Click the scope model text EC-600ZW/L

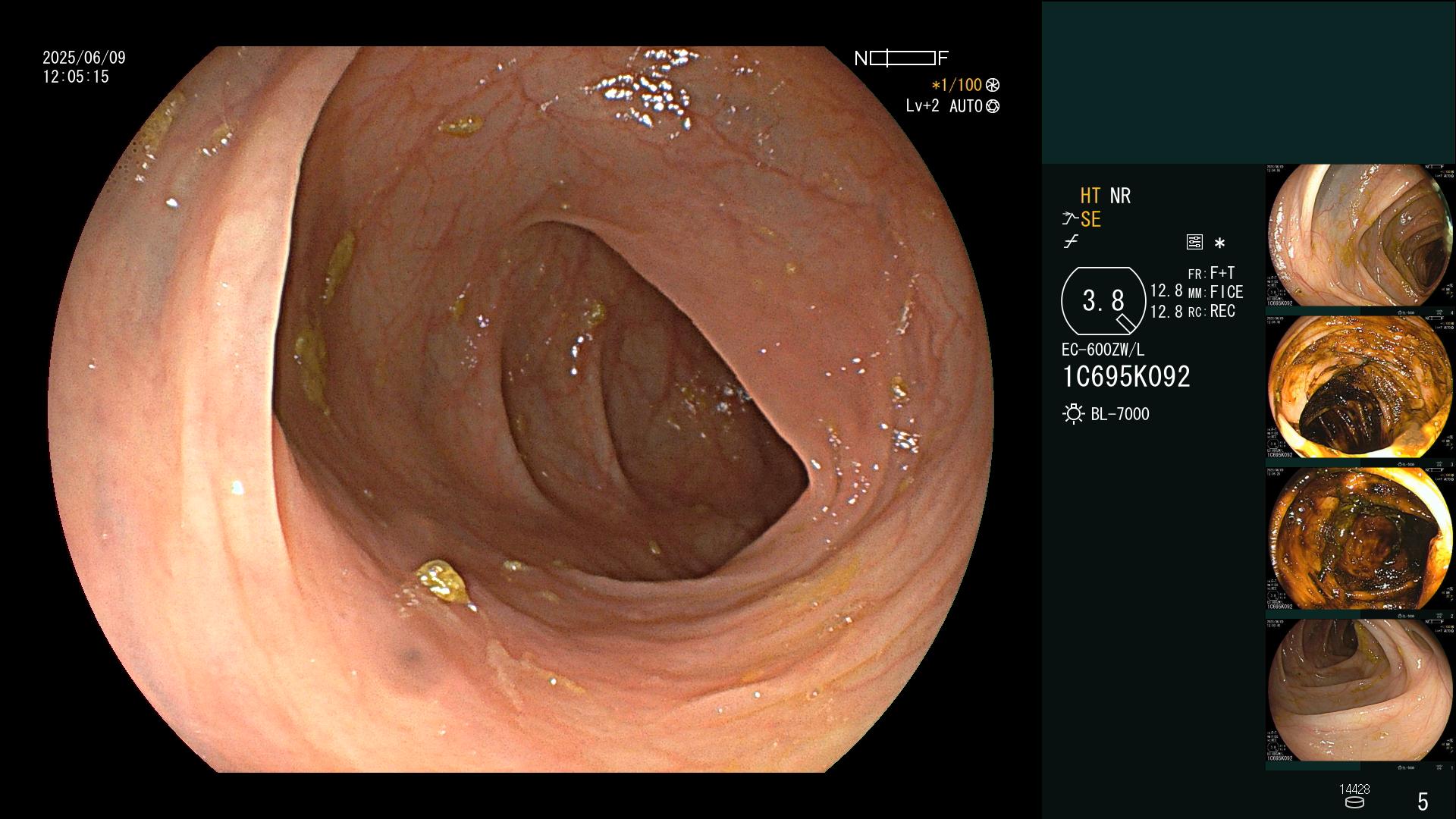click(x=1103, y=350)
